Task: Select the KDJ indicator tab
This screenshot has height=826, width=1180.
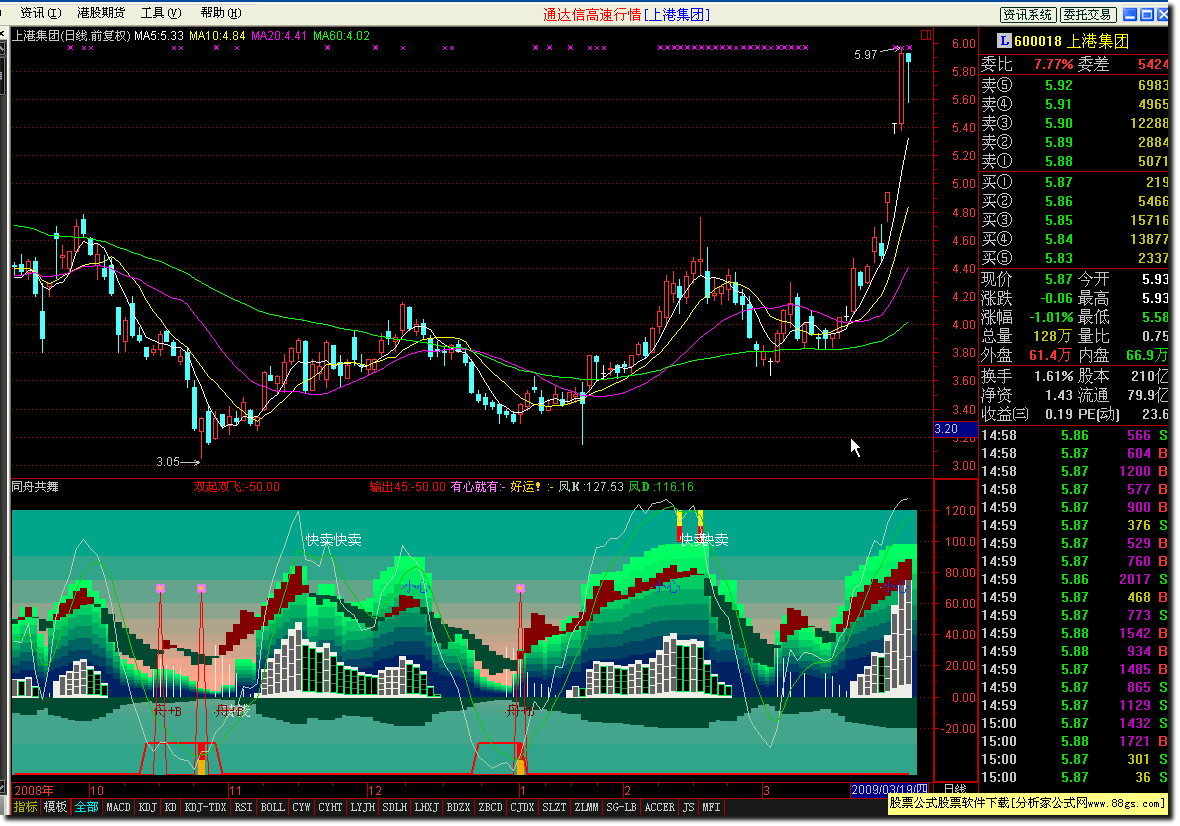Action: pyautogui.click(x=148, y=807)
